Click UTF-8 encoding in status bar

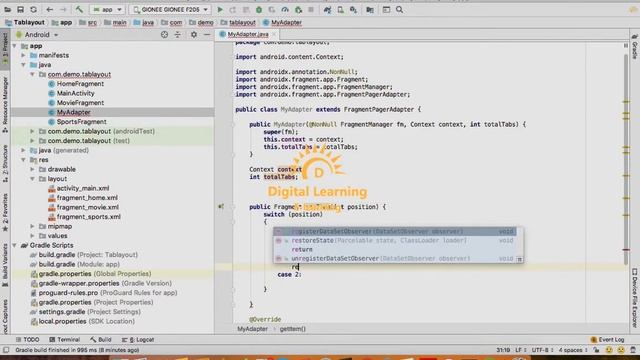[542, 350]
